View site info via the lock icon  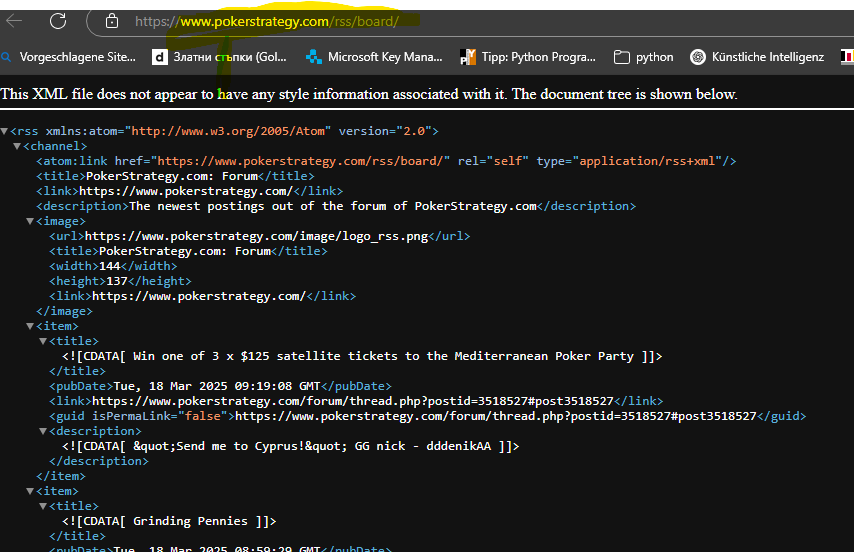point(112,21)
